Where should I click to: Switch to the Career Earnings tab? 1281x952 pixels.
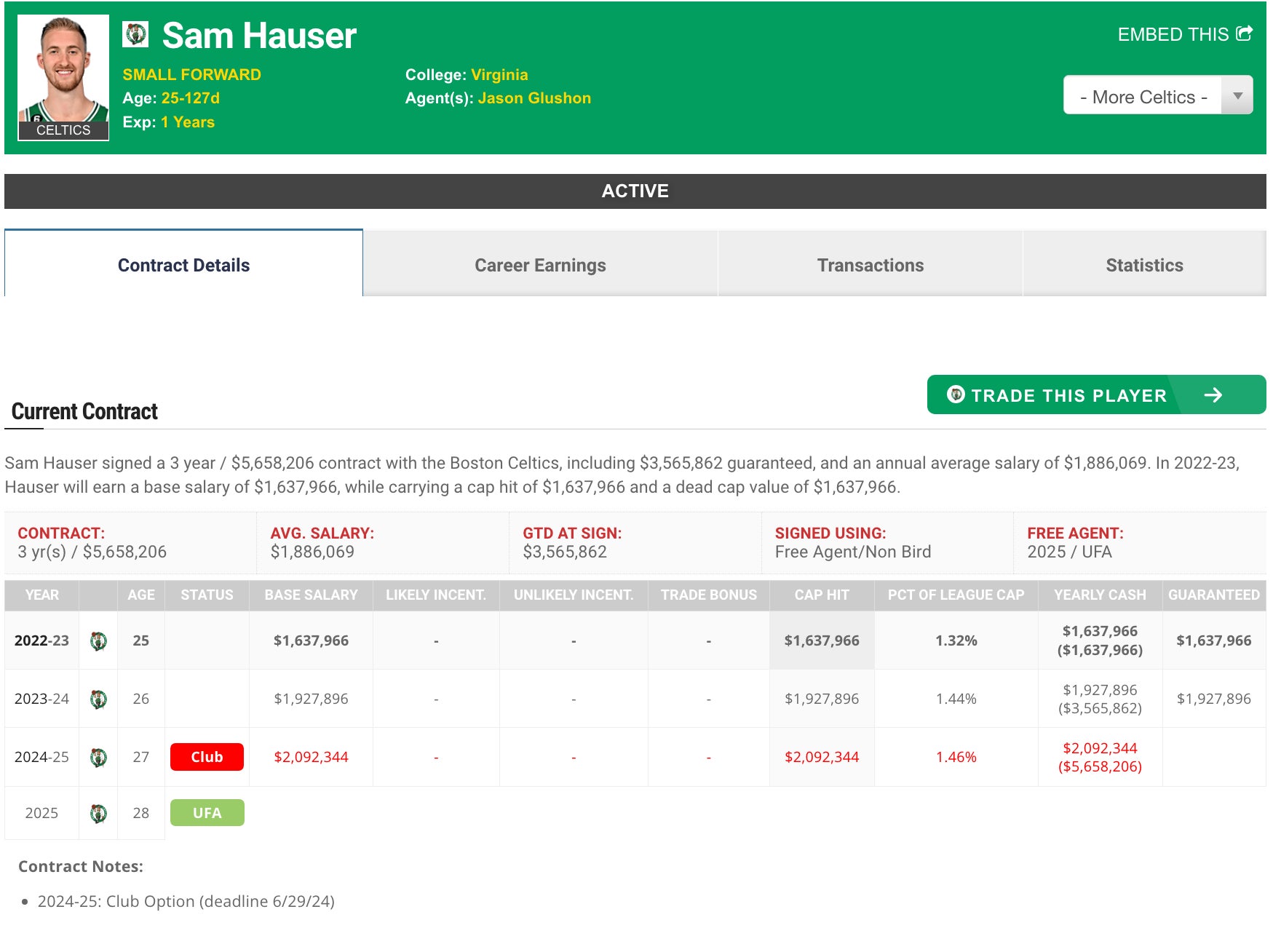tap(540, 266)
